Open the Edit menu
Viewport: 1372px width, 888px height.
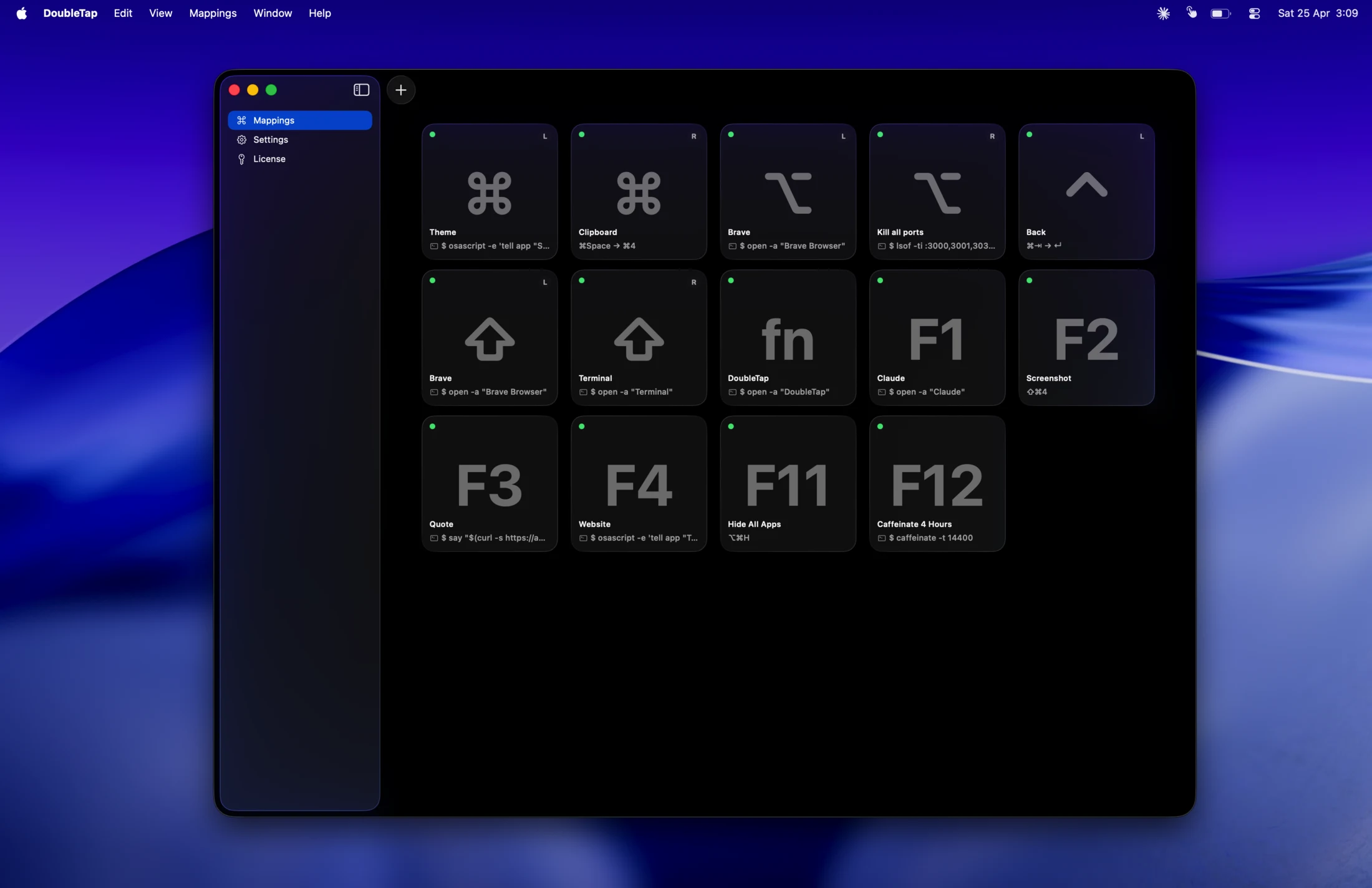(x=123, y=13)
